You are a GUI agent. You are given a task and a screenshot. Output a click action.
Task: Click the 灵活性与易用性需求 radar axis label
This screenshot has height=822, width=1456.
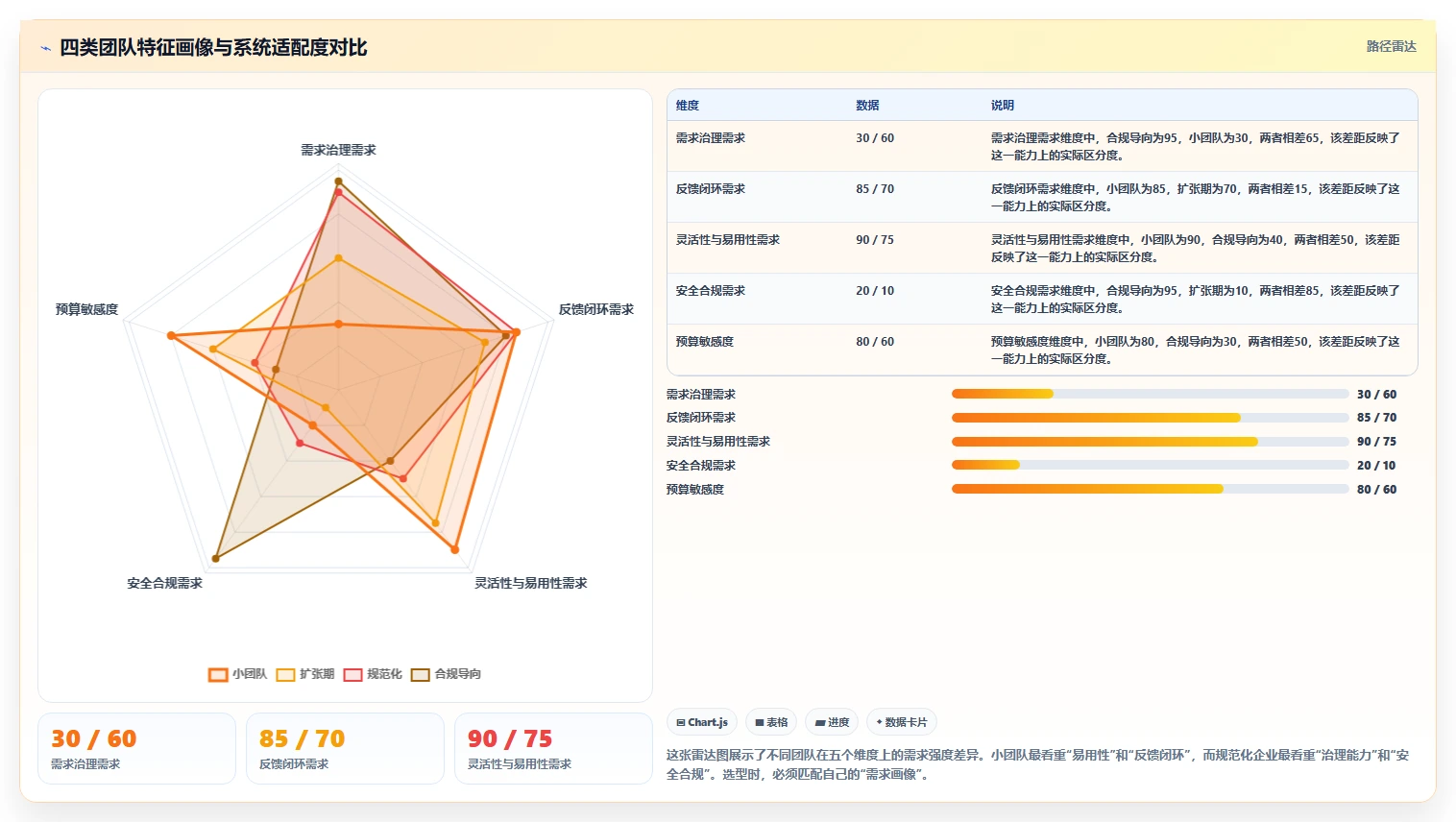pos(531,583)
